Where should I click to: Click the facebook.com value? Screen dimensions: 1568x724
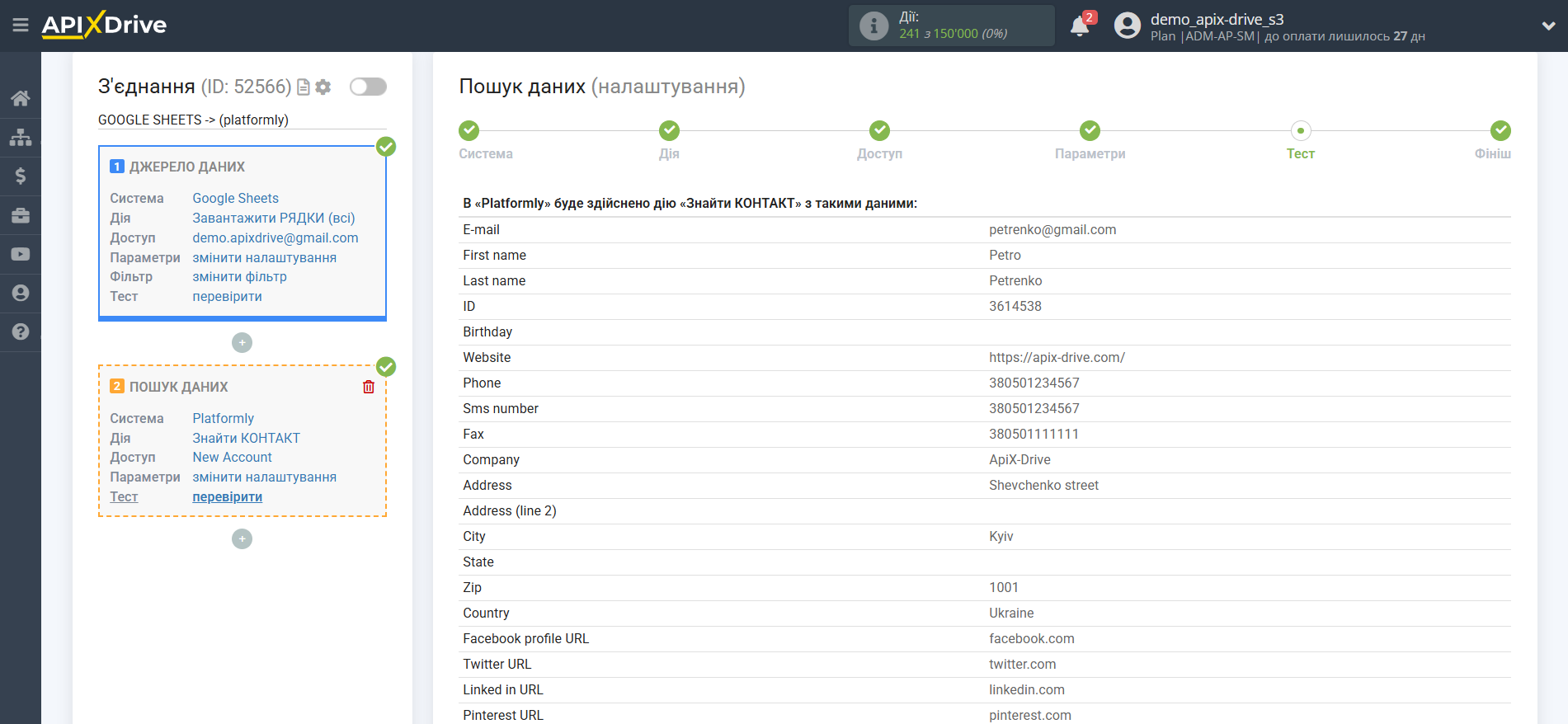click(1031, 639)
